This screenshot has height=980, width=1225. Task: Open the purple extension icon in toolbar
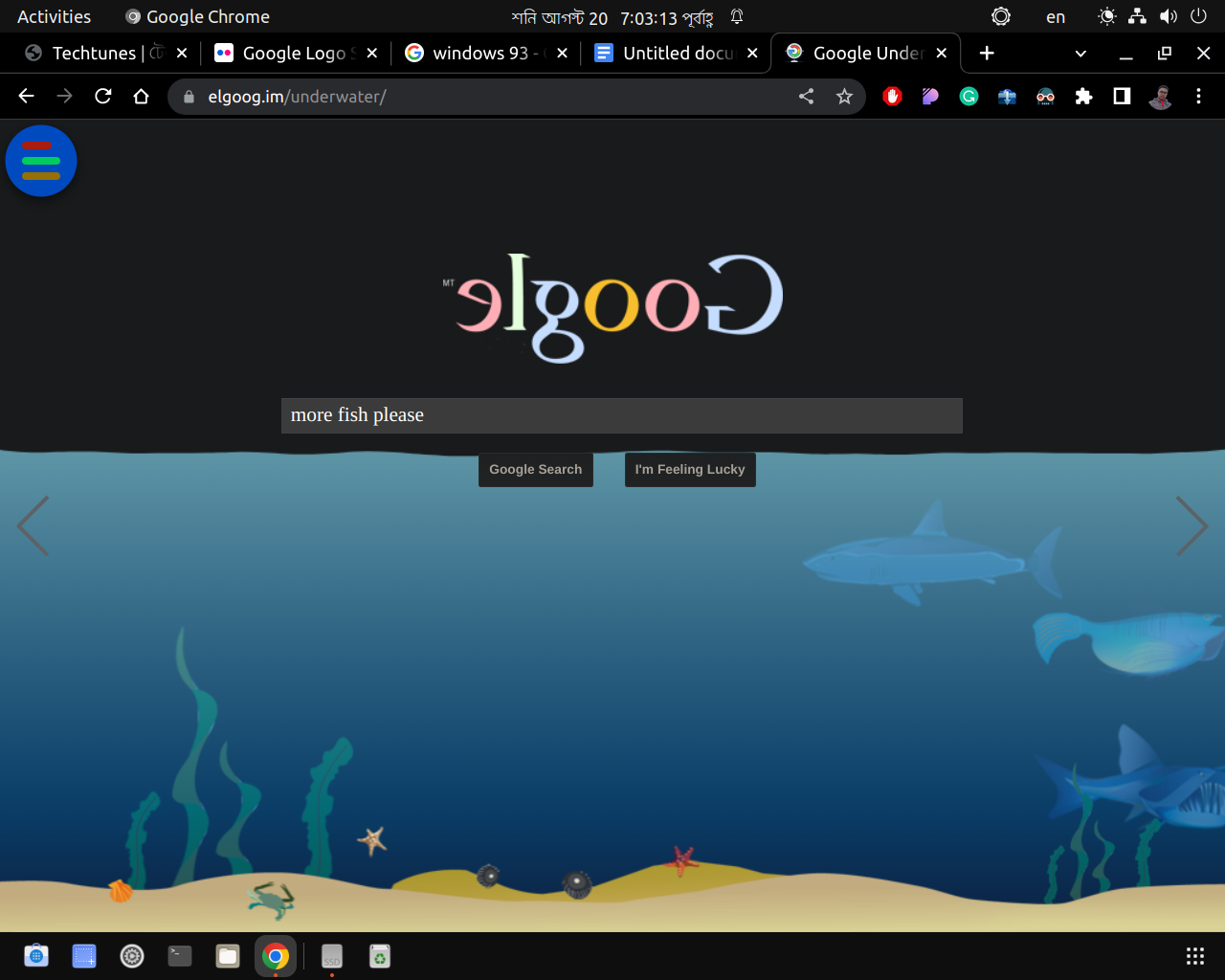(930, 96)
